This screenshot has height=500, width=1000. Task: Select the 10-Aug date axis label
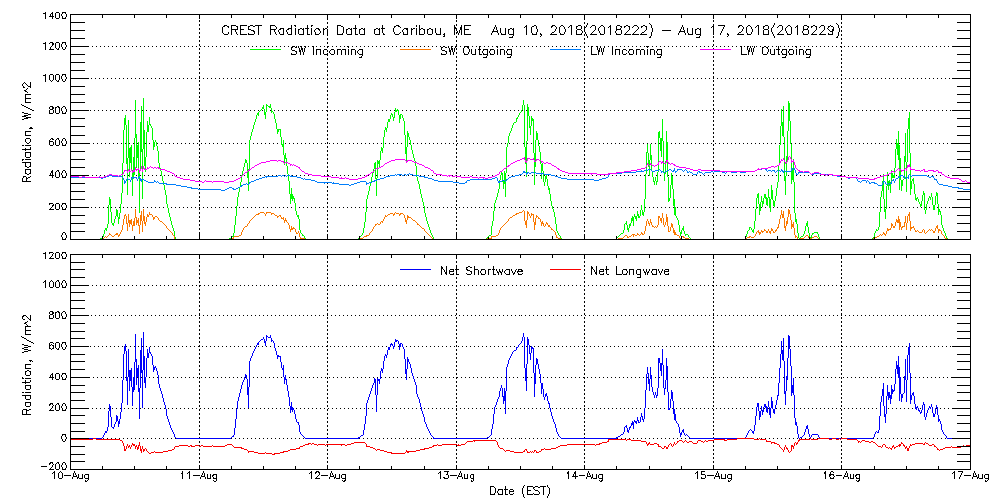click(73, 477)
